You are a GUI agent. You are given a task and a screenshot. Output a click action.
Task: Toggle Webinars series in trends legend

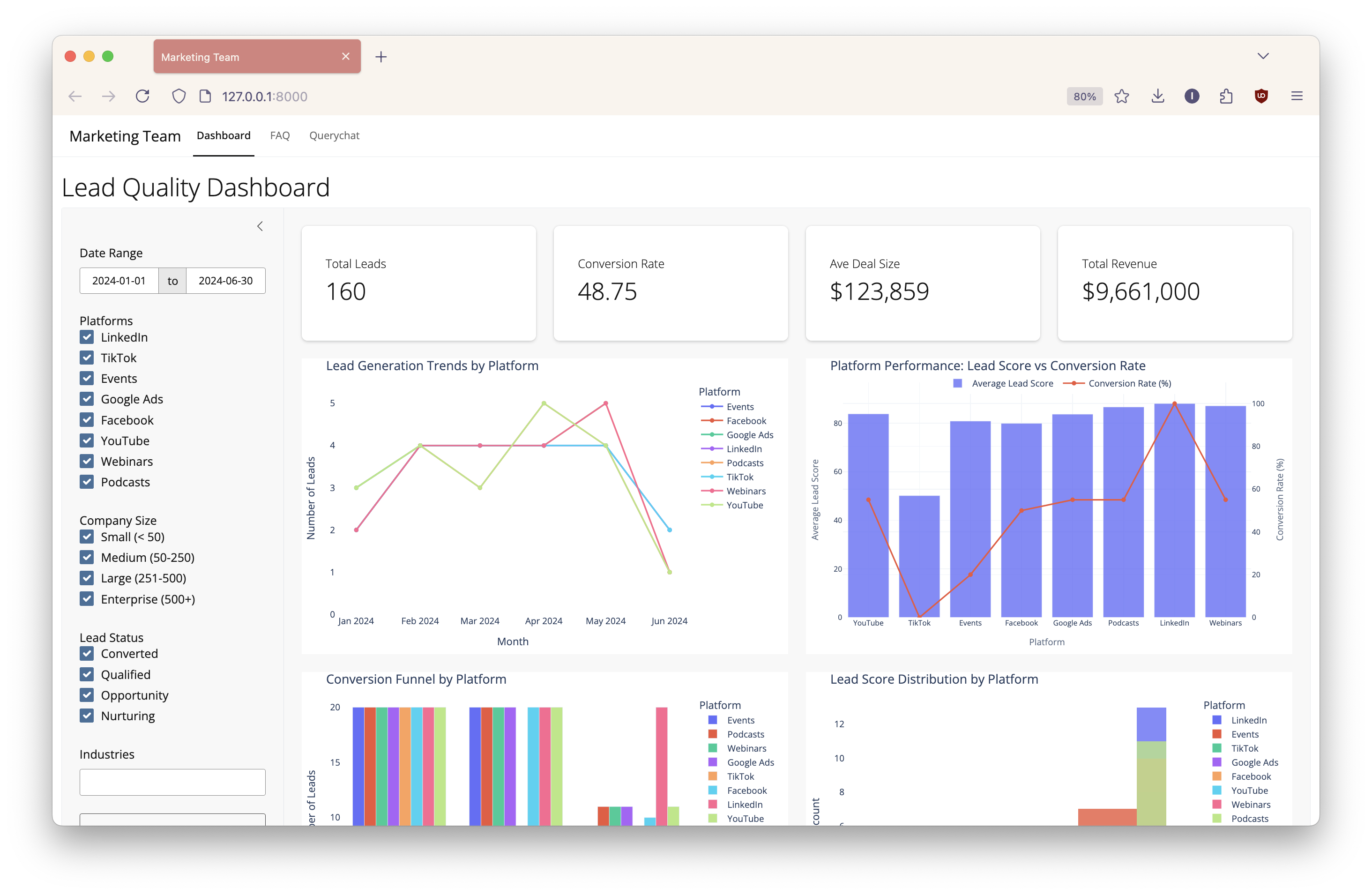pos(746,491)
